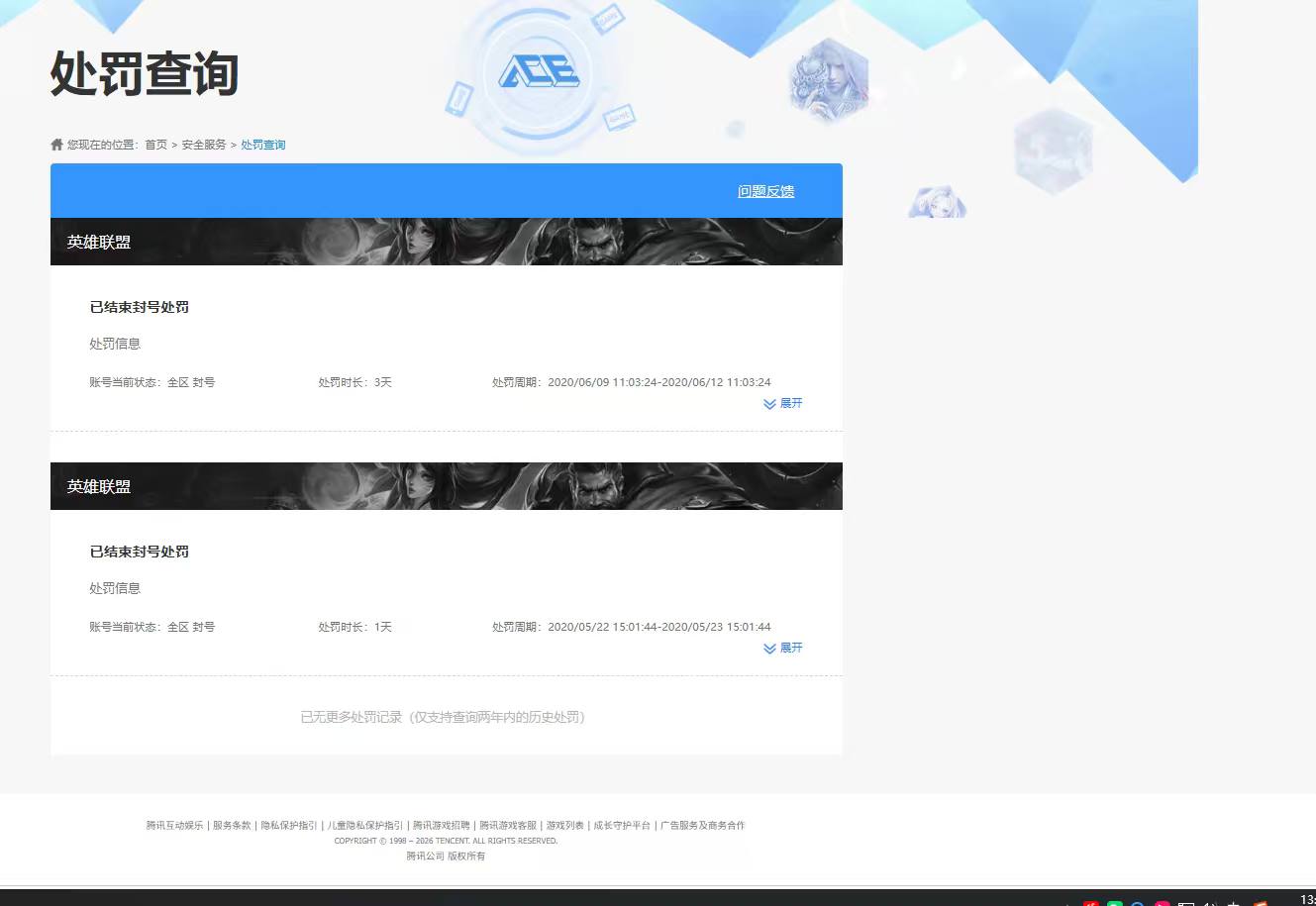Open 安全服务 breadcrumb link
This screenshot has height=906, width=1316.
pyautogui.click(x=204, y=145)
